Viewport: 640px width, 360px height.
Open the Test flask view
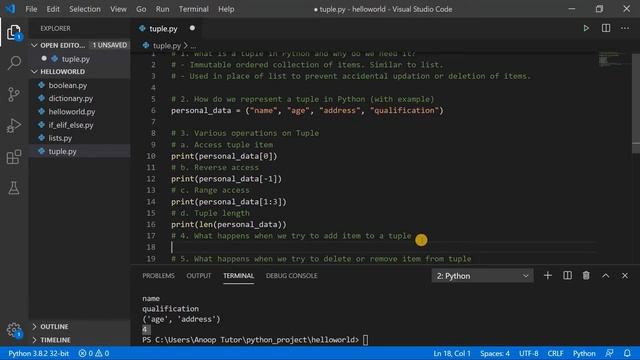[14, 188]
